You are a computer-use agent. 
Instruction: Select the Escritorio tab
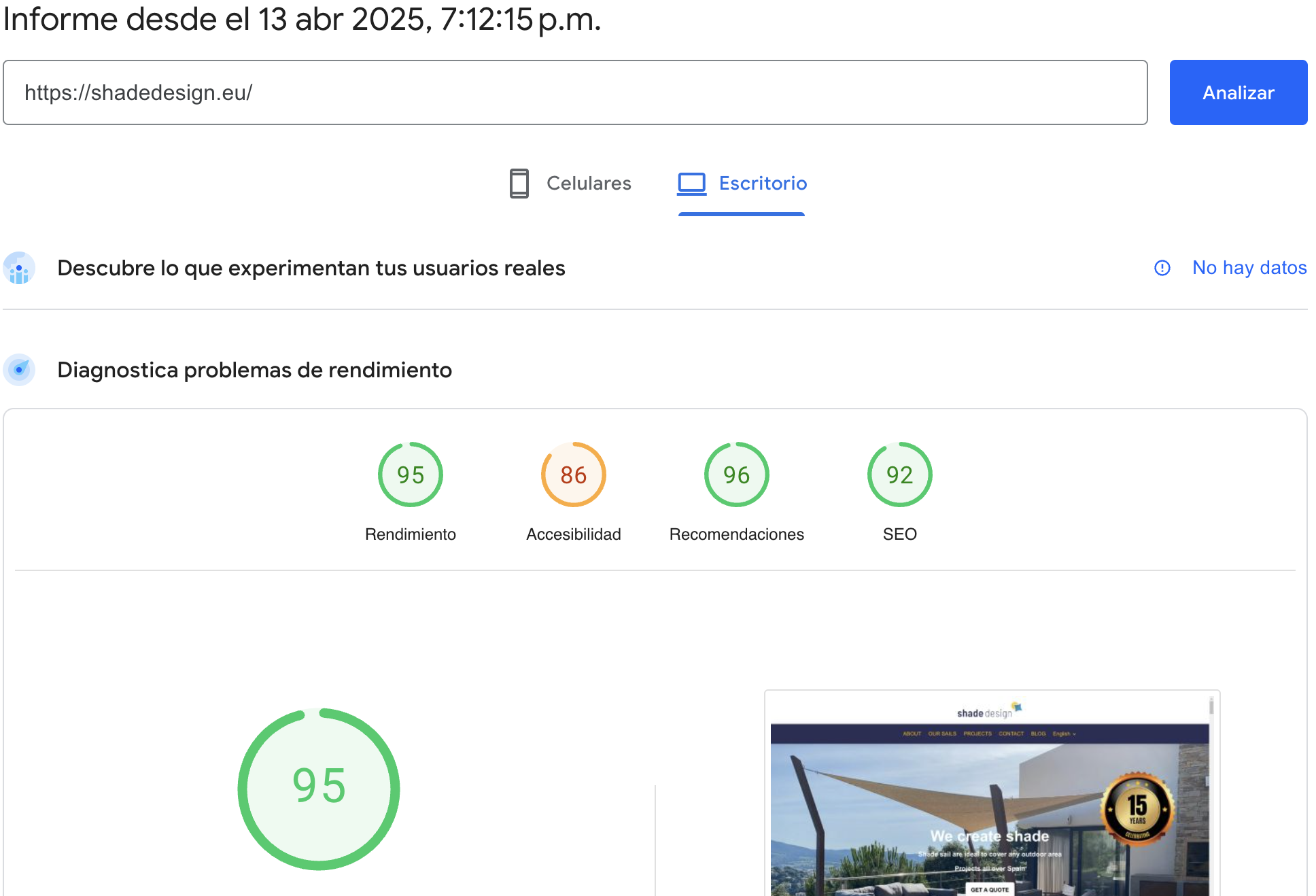[762, 184]
